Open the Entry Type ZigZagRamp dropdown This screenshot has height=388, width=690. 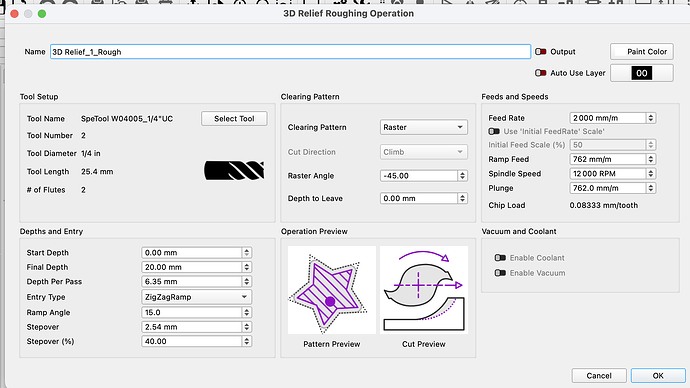pos(196,297)
